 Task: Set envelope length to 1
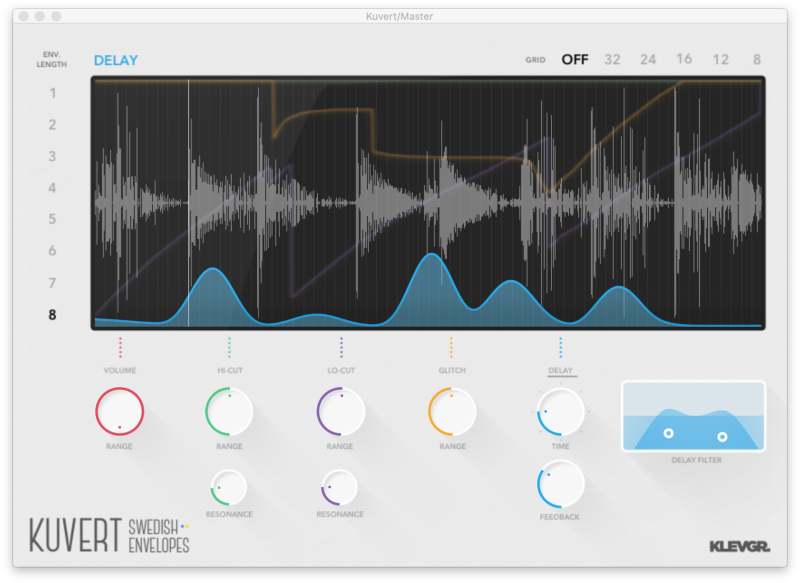tap(52, 93)
